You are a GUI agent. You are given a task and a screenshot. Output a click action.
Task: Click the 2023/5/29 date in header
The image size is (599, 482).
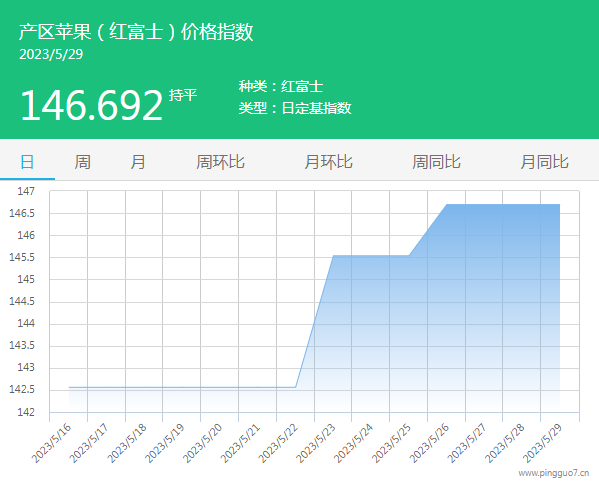pos(51,54)
